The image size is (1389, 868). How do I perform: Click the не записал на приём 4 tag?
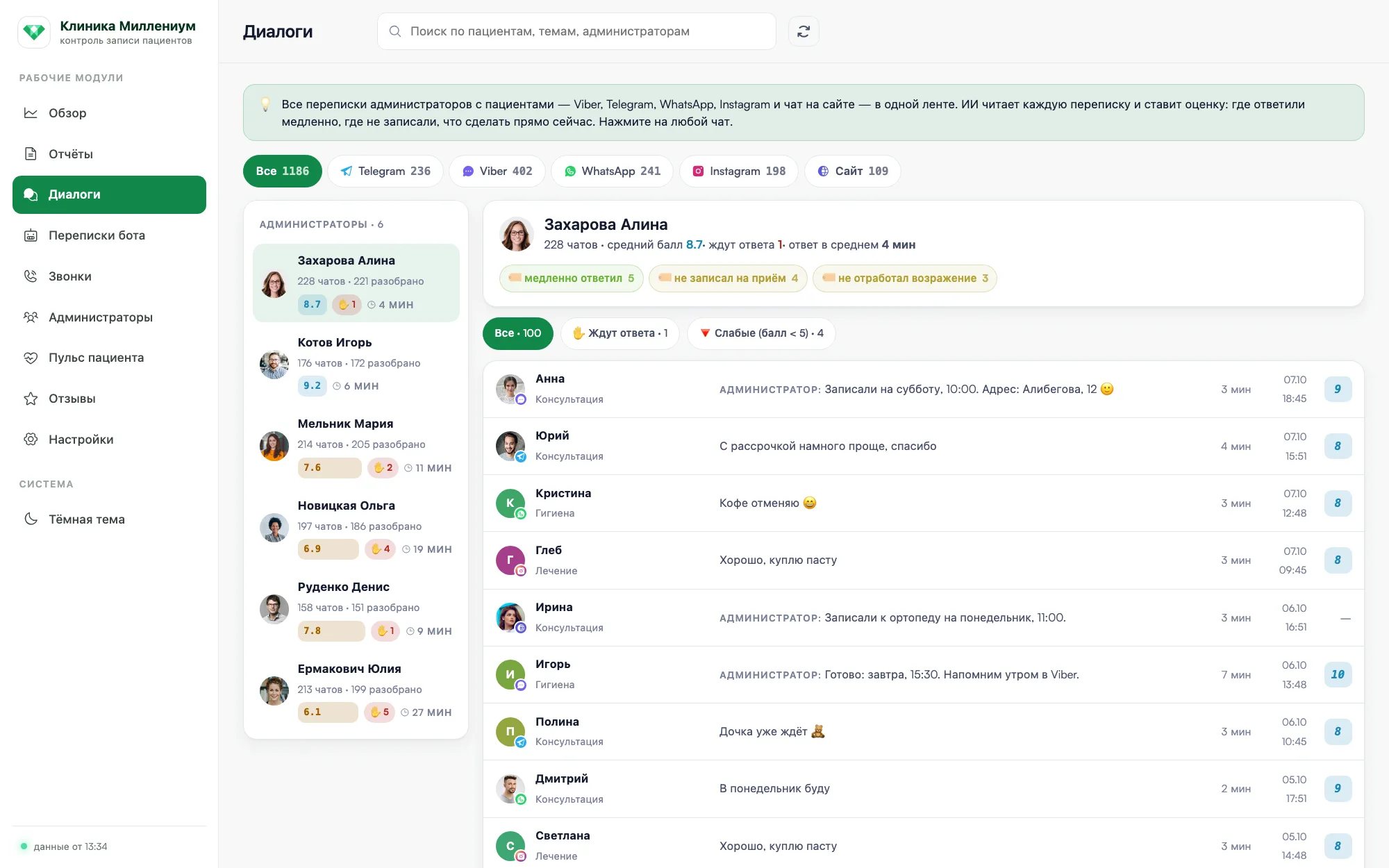point(728,278)
